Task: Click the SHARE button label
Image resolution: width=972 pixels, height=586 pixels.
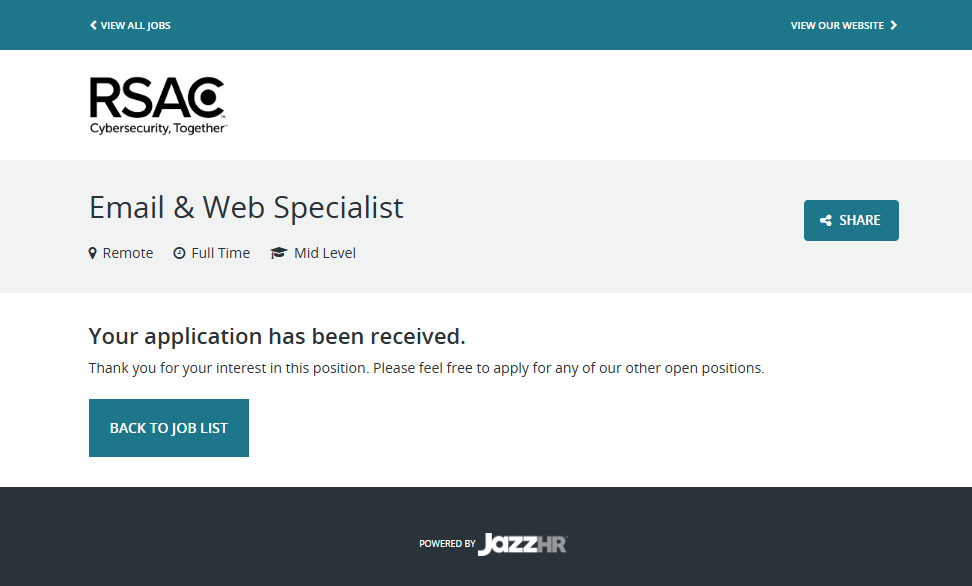Action: pyautogui.click(x=860, y=221)
